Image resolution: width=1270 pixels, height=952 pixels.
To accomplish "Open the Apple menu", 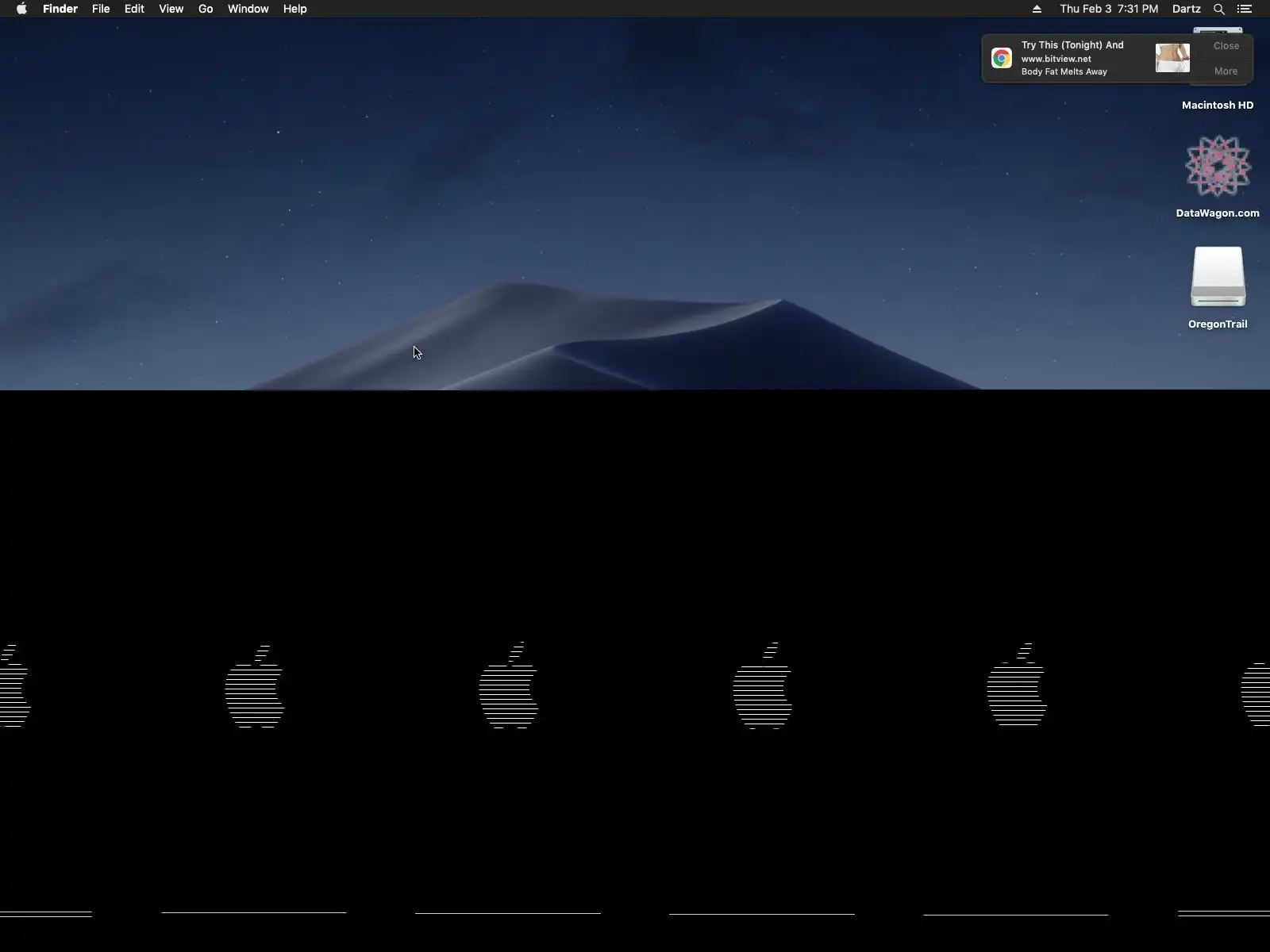I will 21,9.
